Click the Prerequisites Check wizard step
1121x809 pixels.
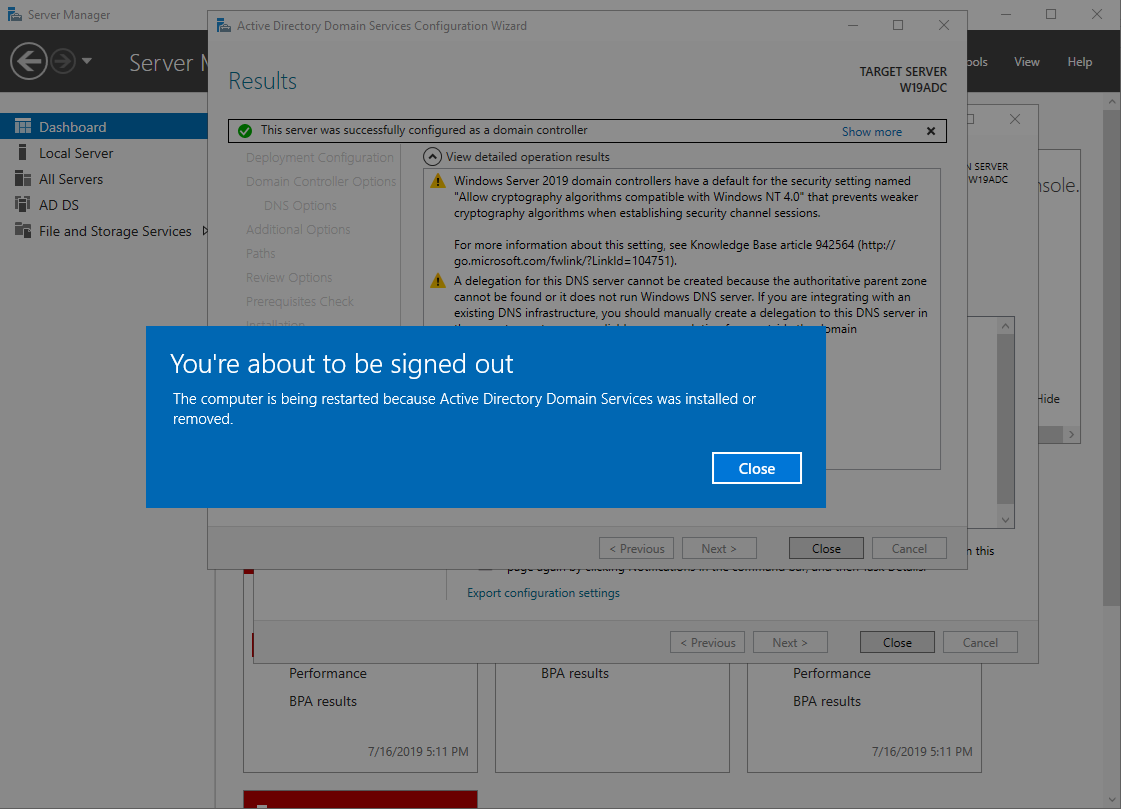click(300, 302)
